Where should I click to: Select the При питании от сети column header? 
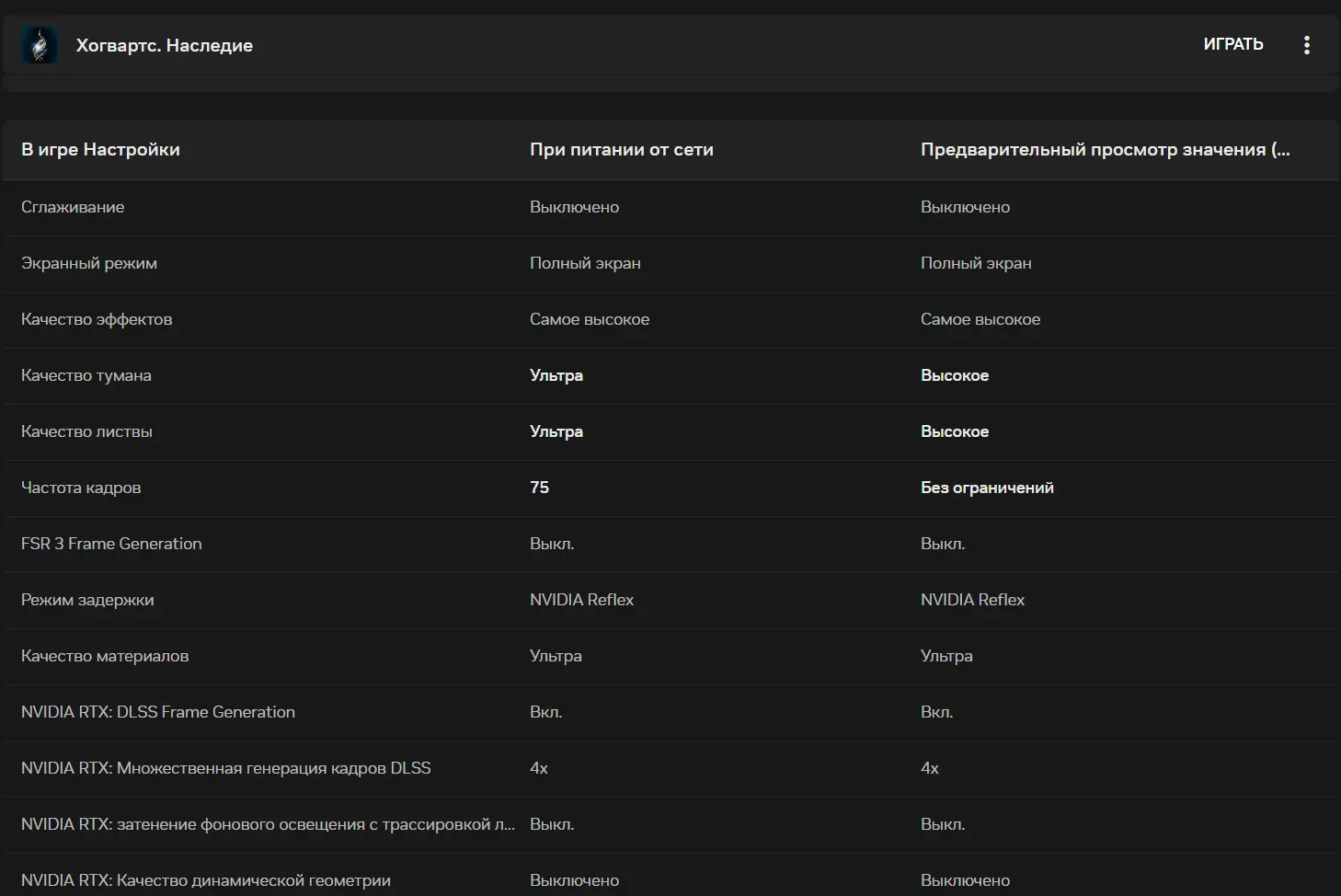[621, 150]
